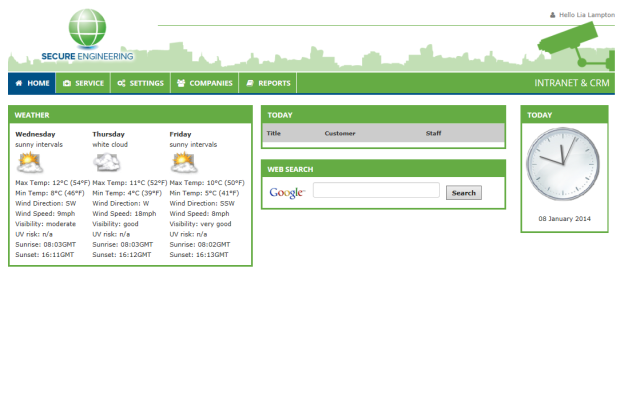Click 'Wind Speed: 8mph' text

[199, 214]
